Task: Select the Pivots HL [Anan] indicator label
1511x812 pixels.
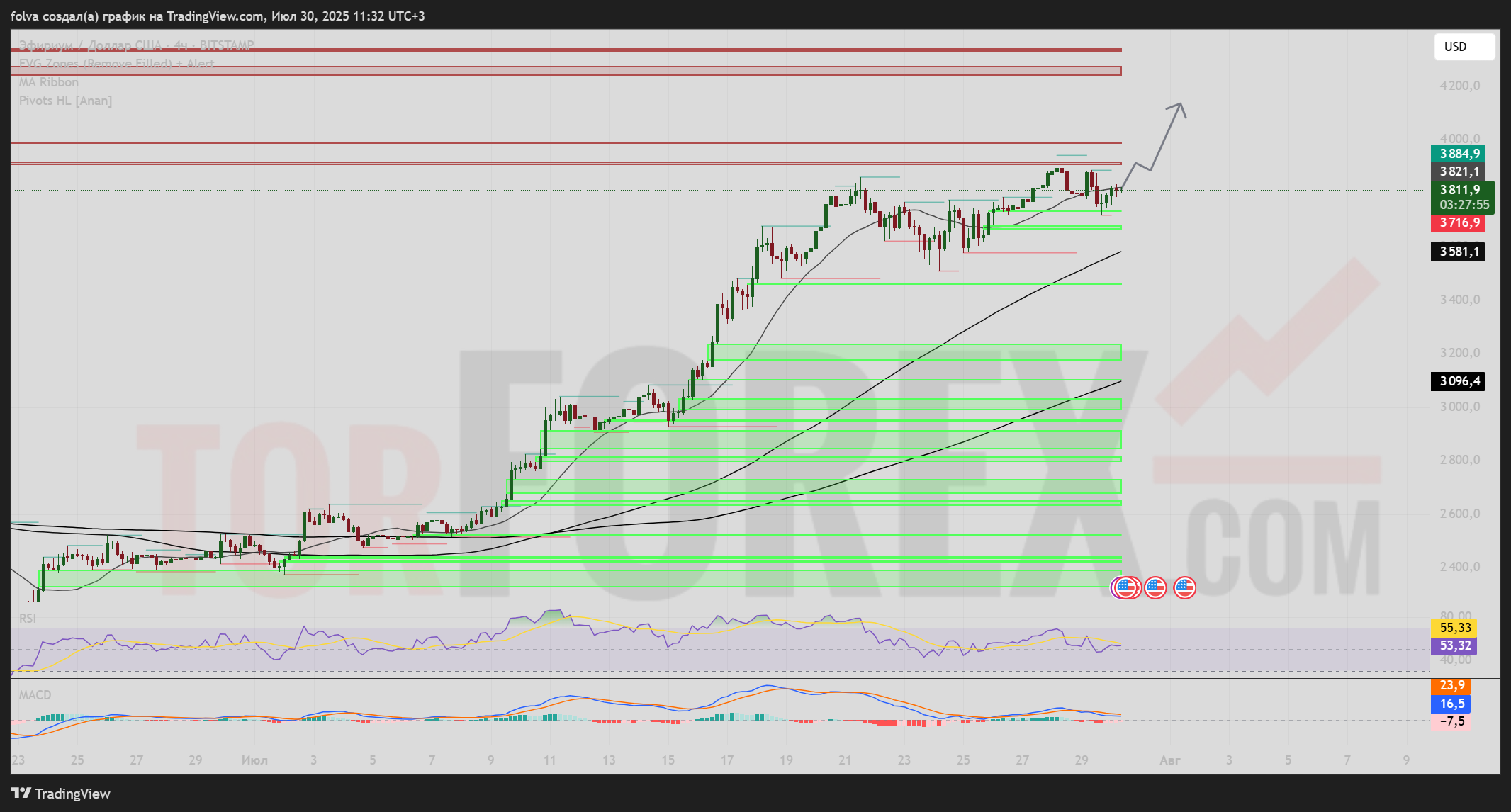Action: coord(65,101)
